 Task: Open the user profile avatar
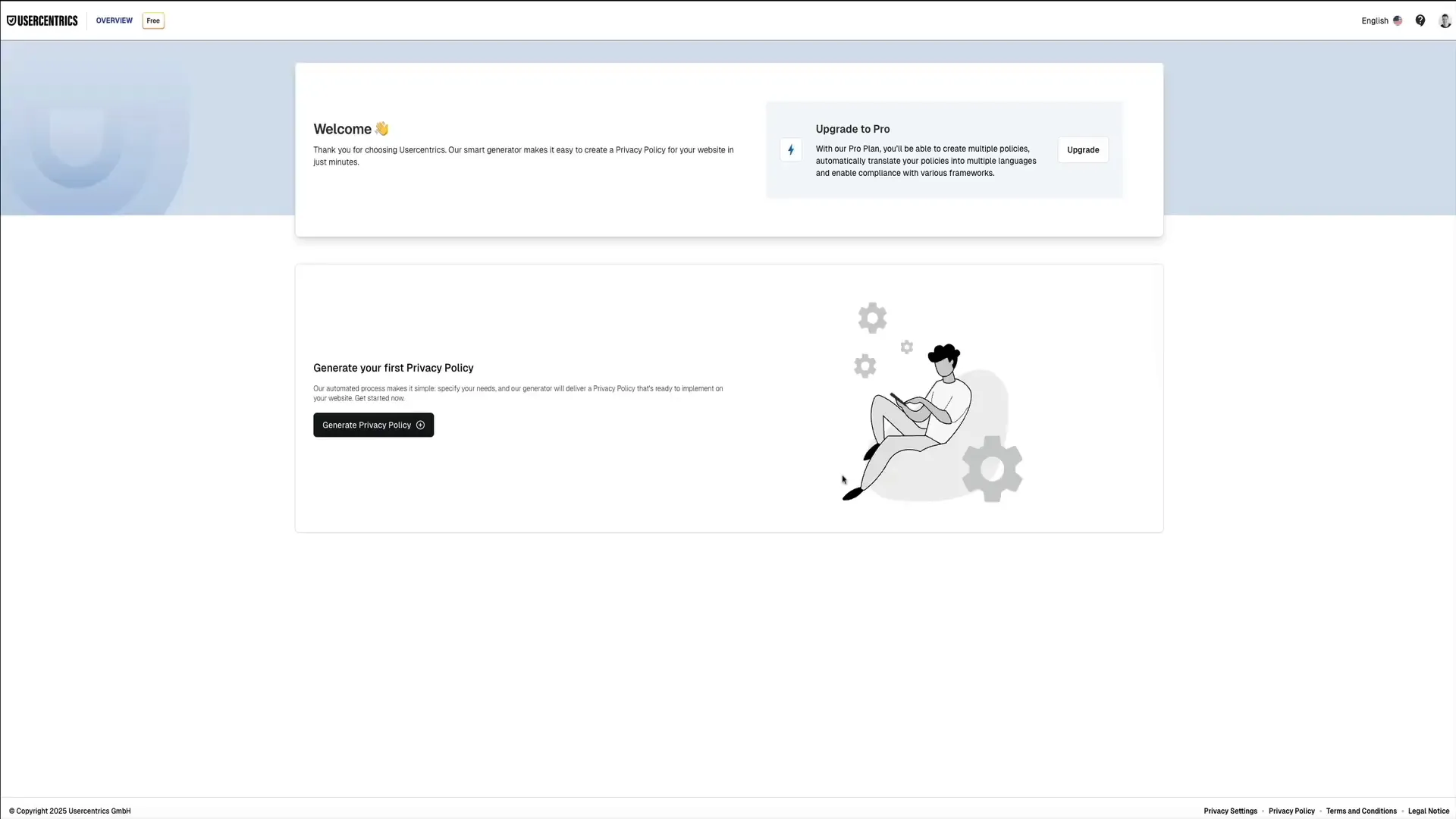[1445, 20]
